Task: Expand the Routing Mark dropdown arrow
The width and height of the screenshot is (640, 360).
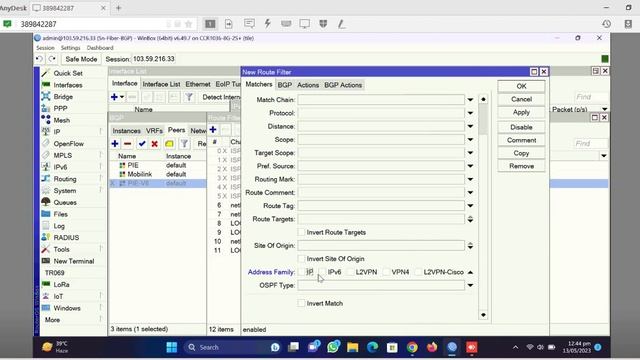Action: pyautogui.click(x=470, y=179)
